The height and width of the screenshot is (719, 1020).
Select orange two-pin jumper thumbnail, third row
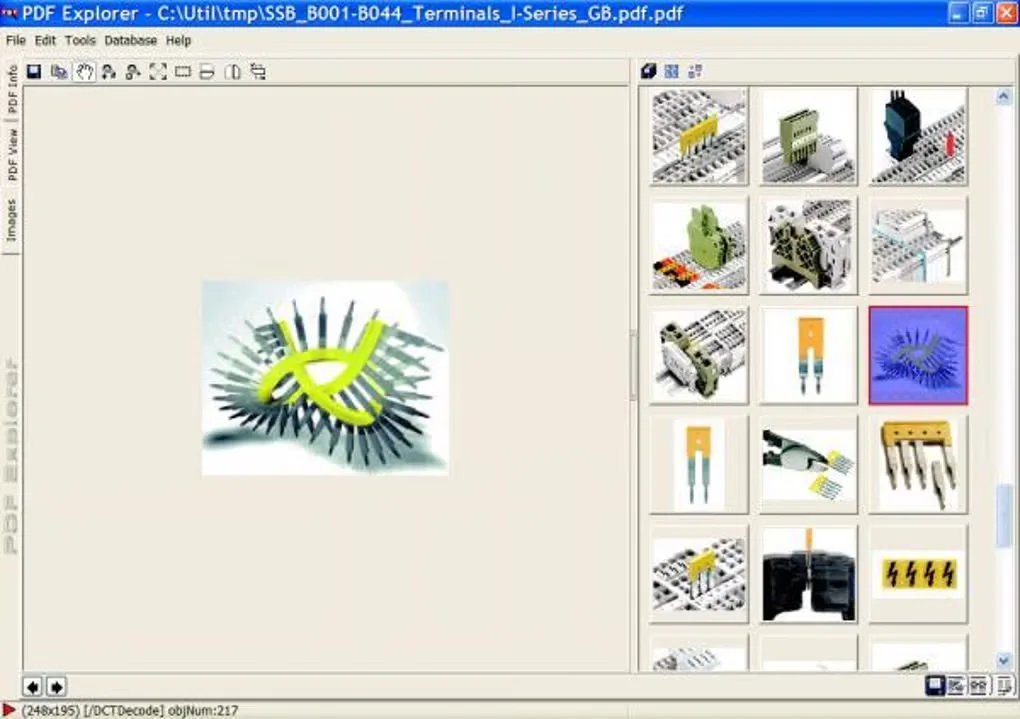pos(809,355)
